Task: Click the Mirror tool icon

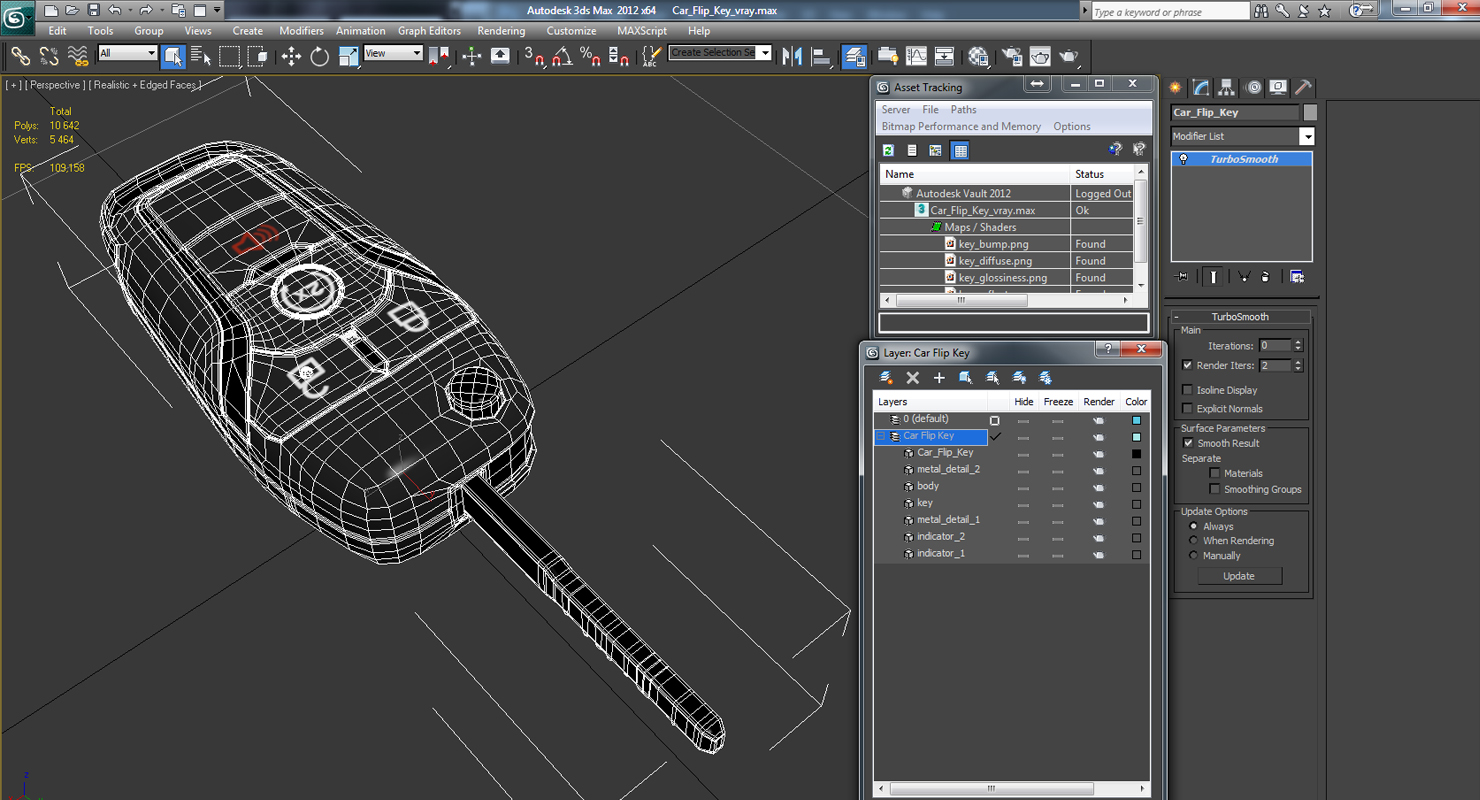Action: (792, 56)
